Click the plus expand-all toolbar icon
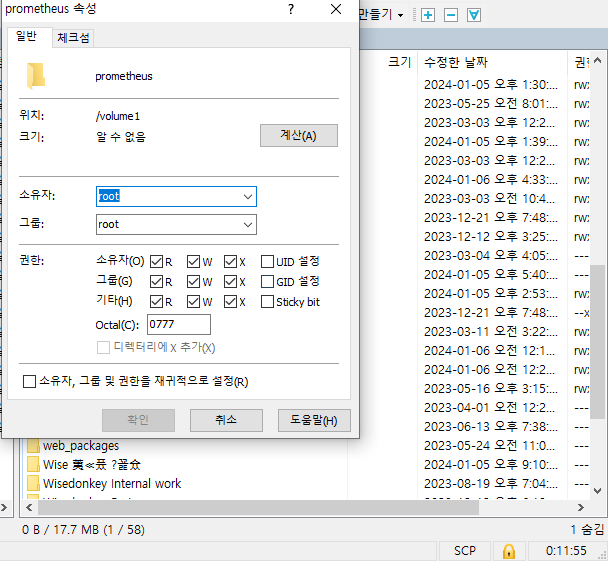 428,15
